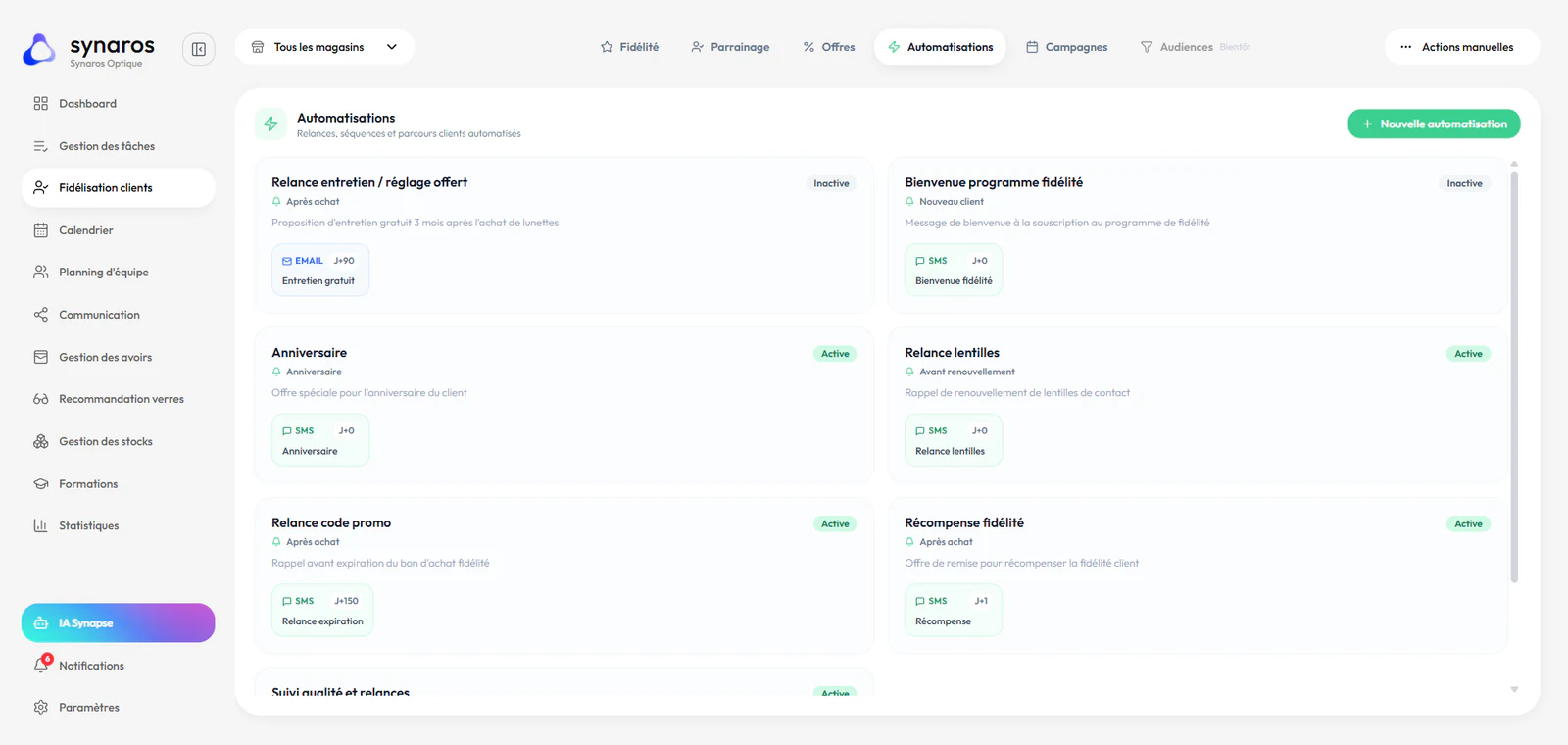Go to the Offres tab
Image resolution: width=1568 pixels, height=745 pixels.
click(x=829, y=47)
